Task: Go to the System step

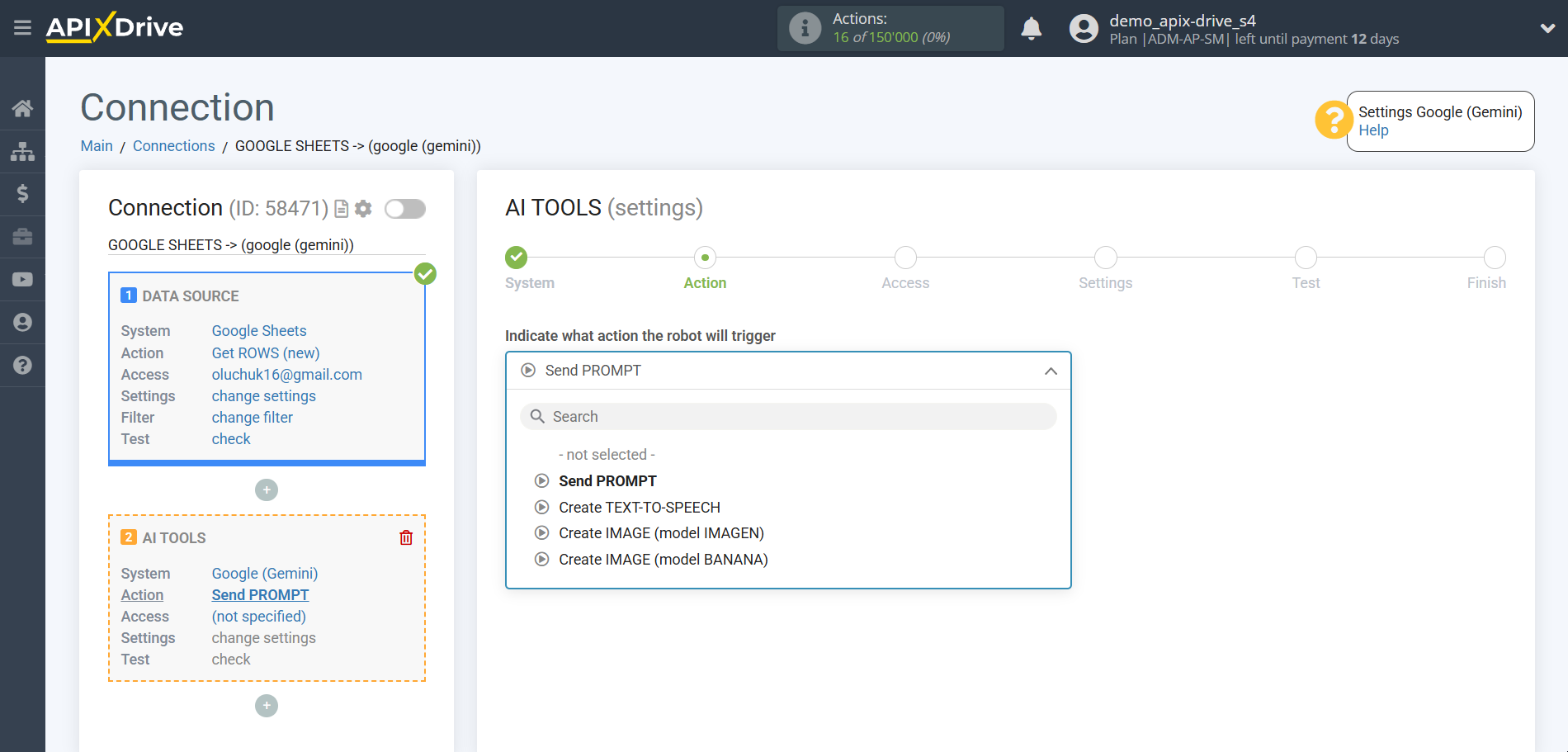Action: 517,258
